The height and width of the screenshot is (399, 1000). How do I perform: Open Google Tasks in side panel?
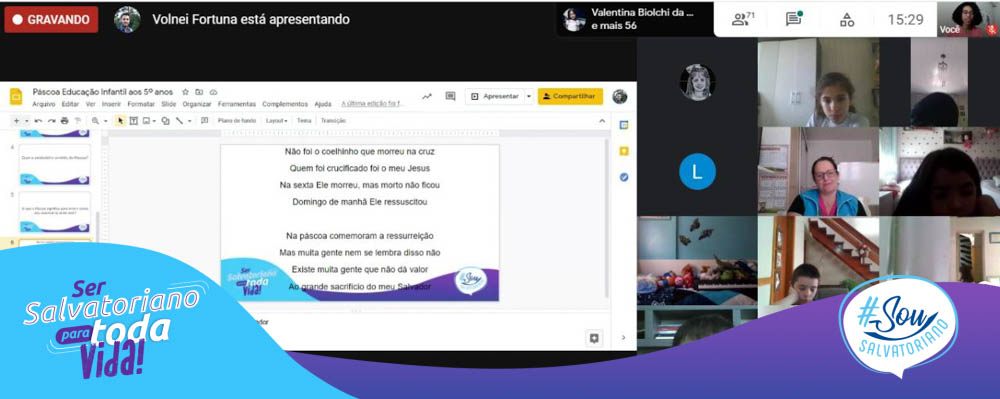pyautogui.click(x=624, y=177)
